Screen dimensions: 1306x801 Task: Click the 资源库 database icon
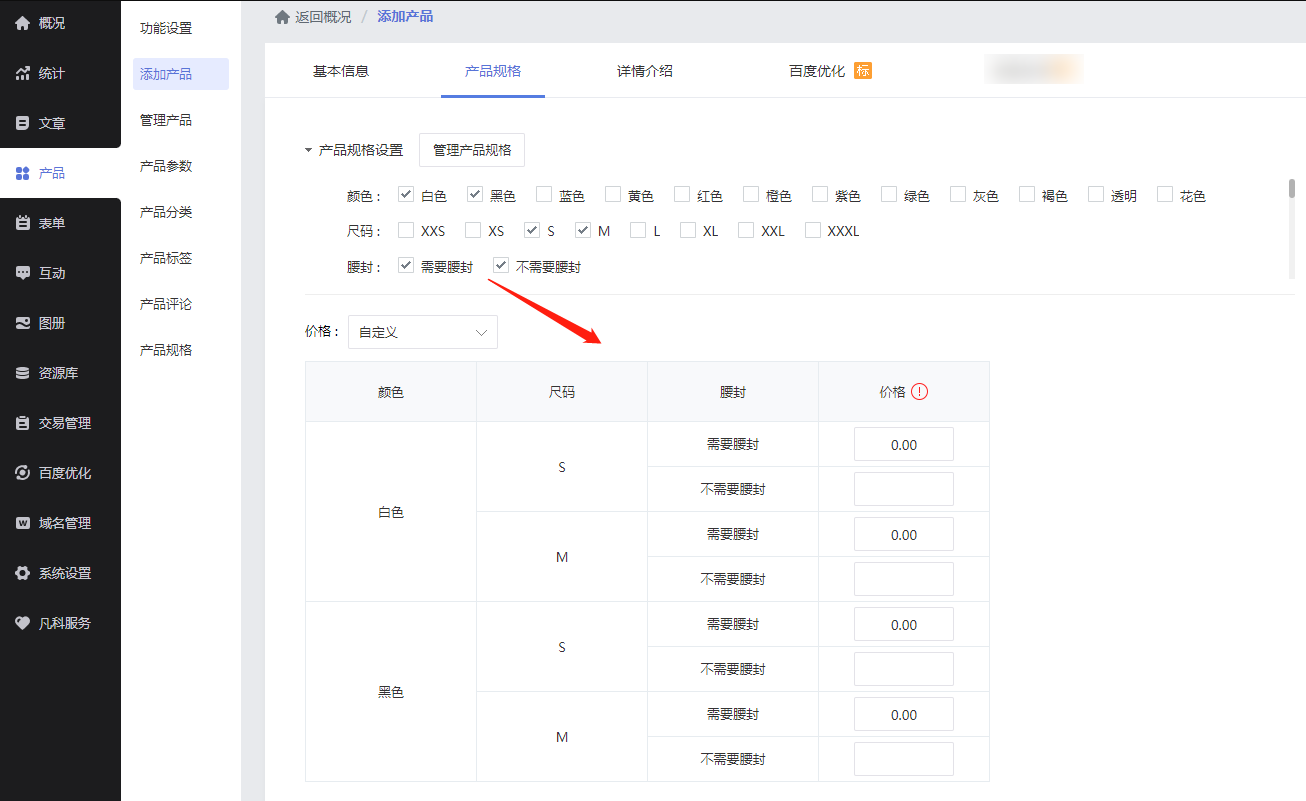point(23,373)
